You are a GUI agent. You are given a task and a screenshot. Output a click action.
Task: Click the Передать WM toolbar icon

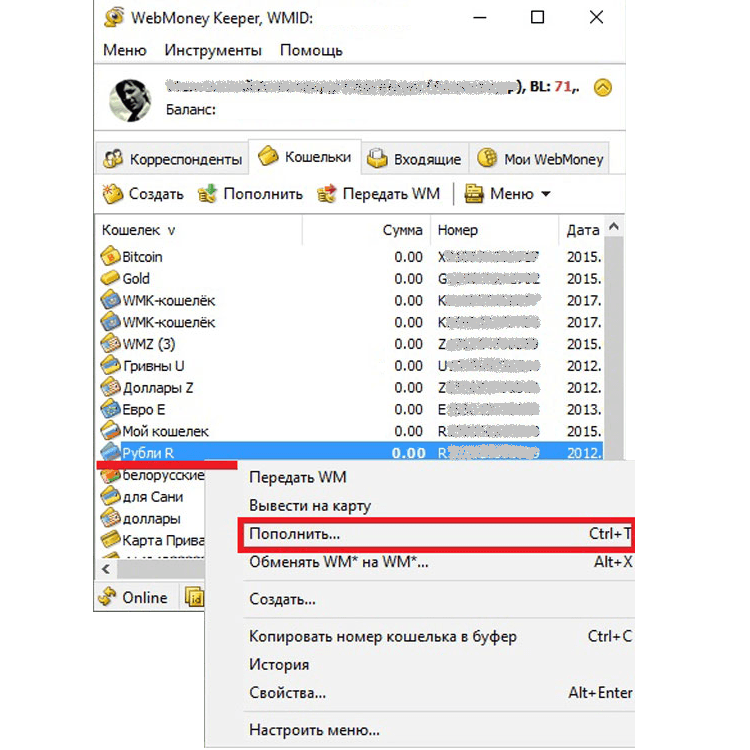pos(327,194)
